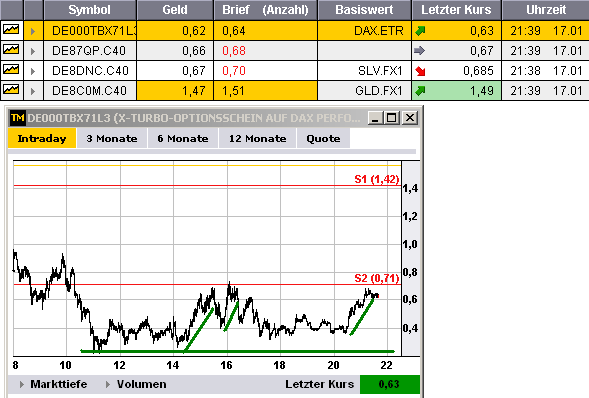Sort by the Uhrzeit column header
The height and width of the screenshot is (398, 589).
tap(545, 10)
